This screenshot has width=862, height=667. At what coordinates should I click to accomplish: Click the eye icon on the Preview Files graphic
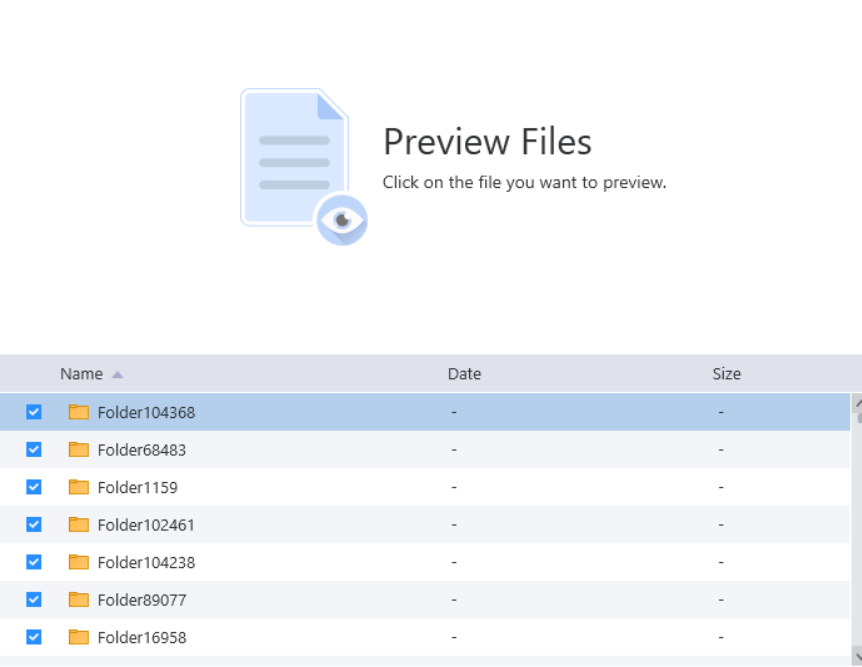pyautogui.click(x=342, y=219)
